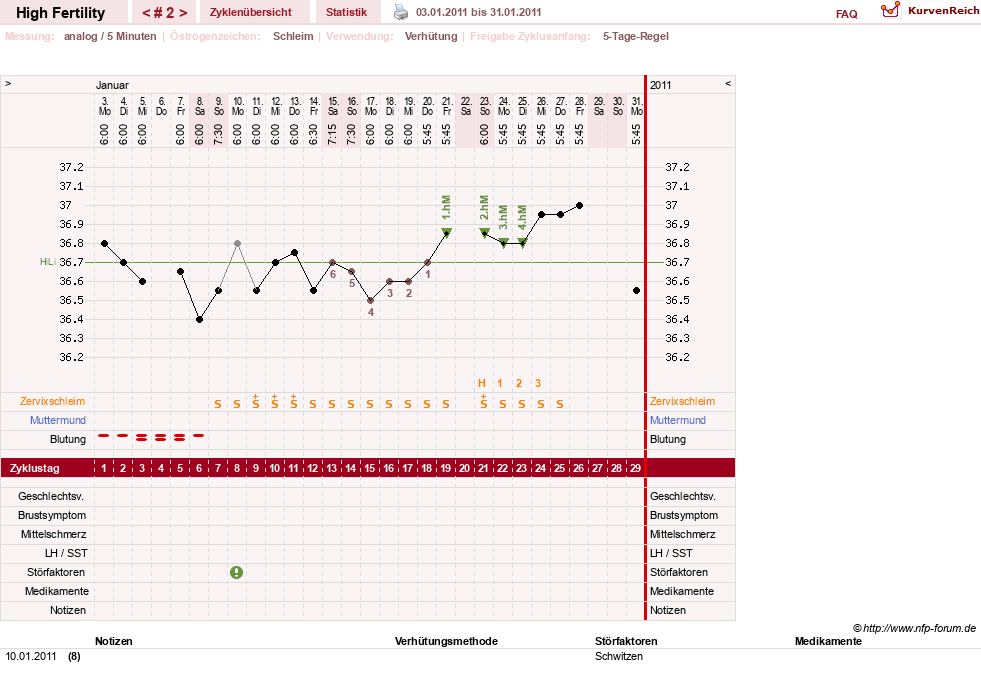
Task: Select the 4.hM green triangle marker
Action: (522, 243)
